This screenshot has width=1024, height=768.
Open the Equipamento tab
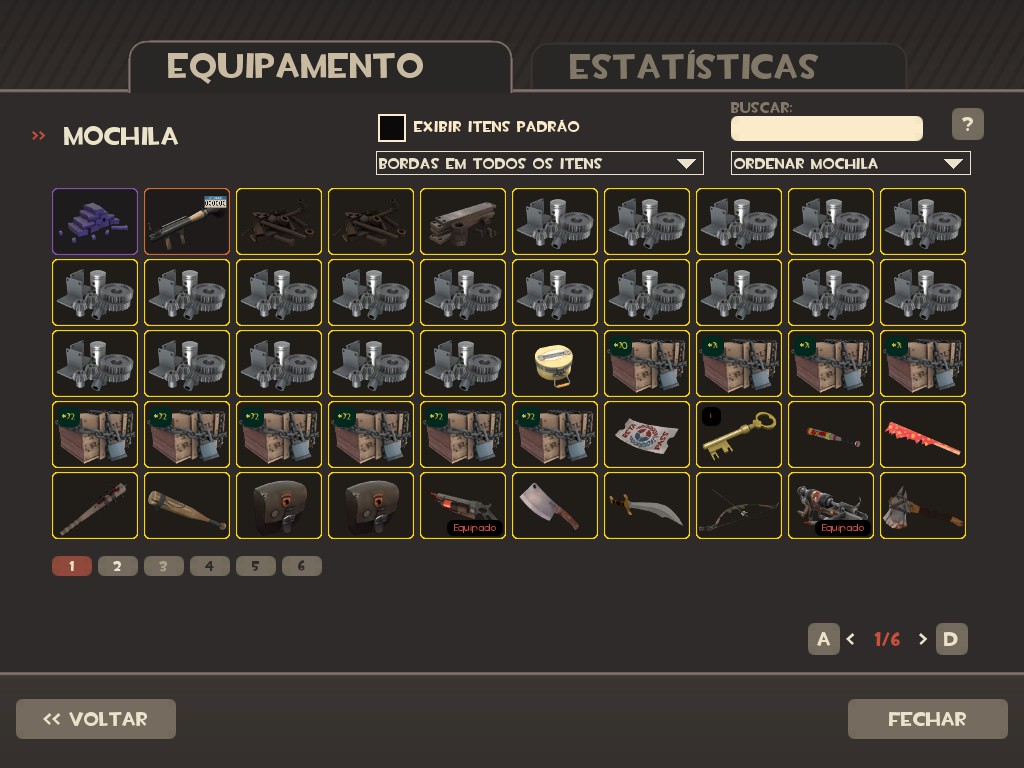tap(321, 66)
